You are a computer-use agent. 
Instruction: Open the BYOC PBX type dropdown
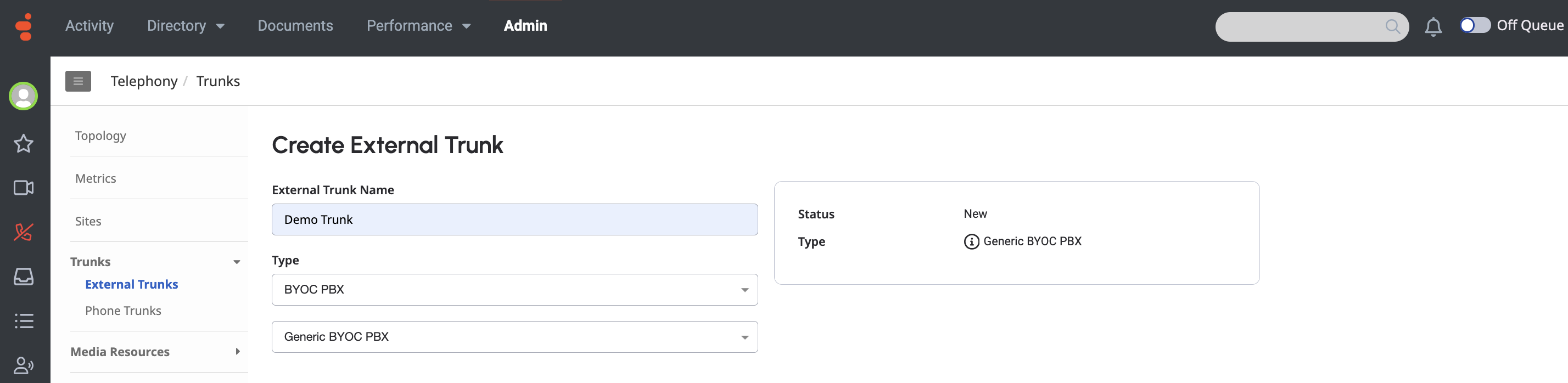coord(514,289)
